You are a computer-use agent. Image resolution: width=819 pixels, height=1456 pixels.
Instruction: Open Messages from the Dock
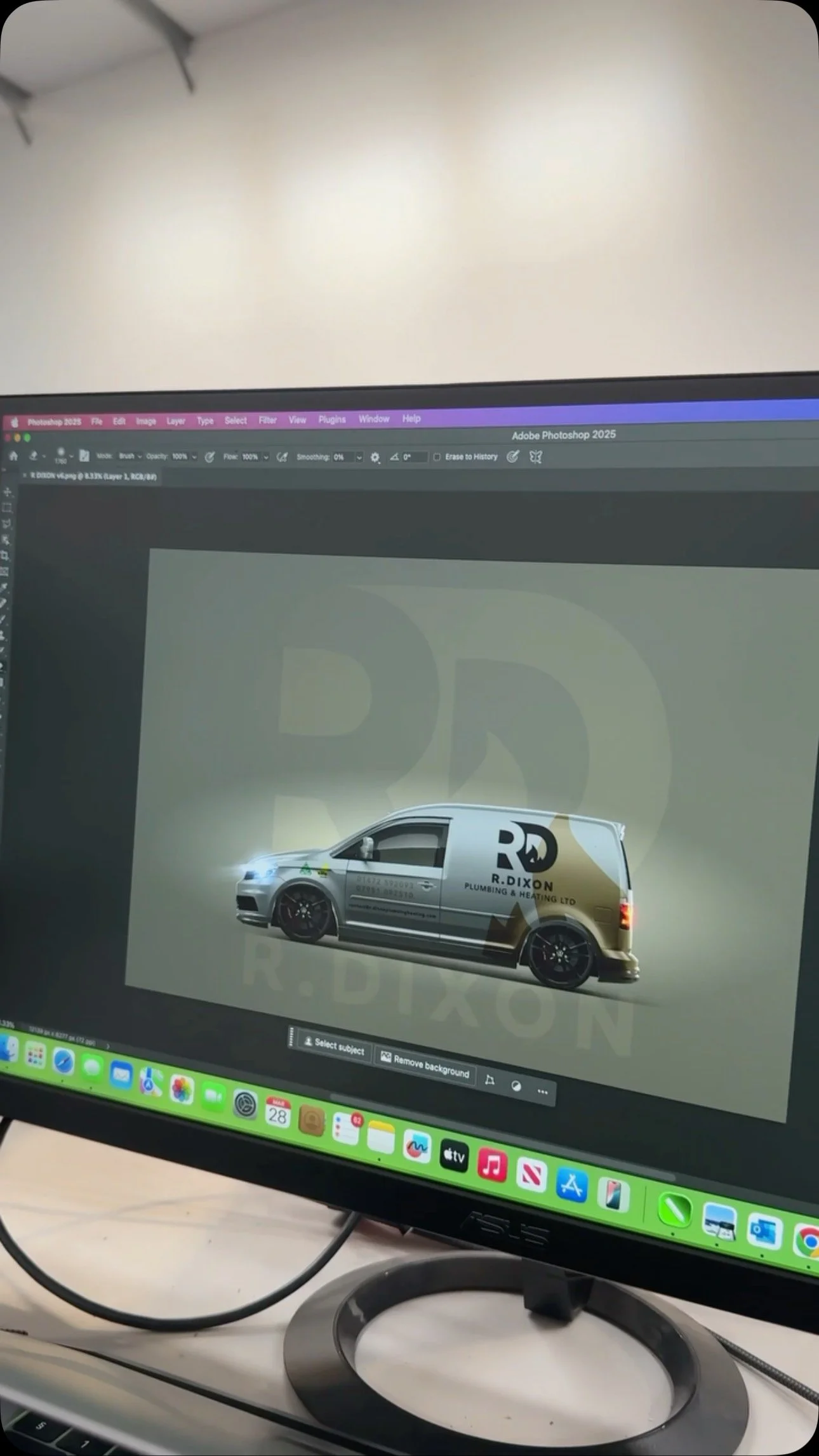[x=92, y=1068]
